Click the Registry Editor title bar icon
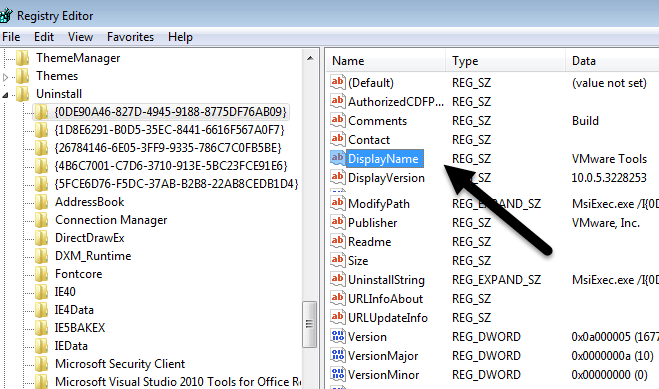Image resolution: width=659 pixels, height=389 pixels. pos(5,15)
